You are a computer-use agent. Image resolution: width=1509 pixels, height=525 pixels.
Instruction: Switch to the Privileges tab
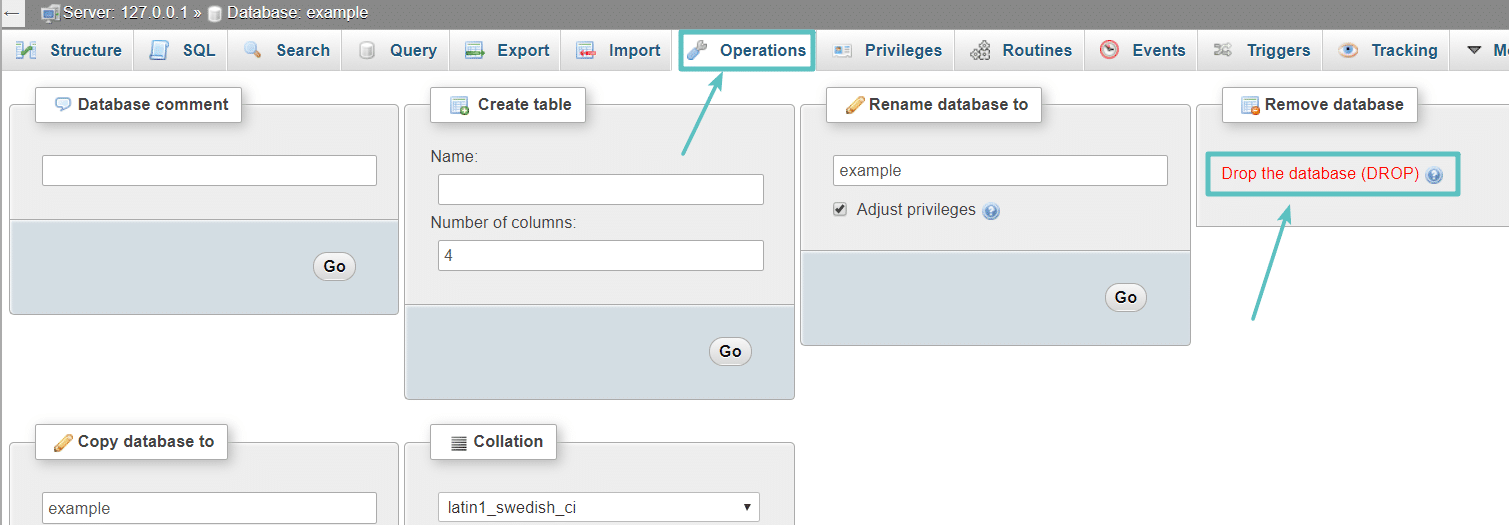902,50
